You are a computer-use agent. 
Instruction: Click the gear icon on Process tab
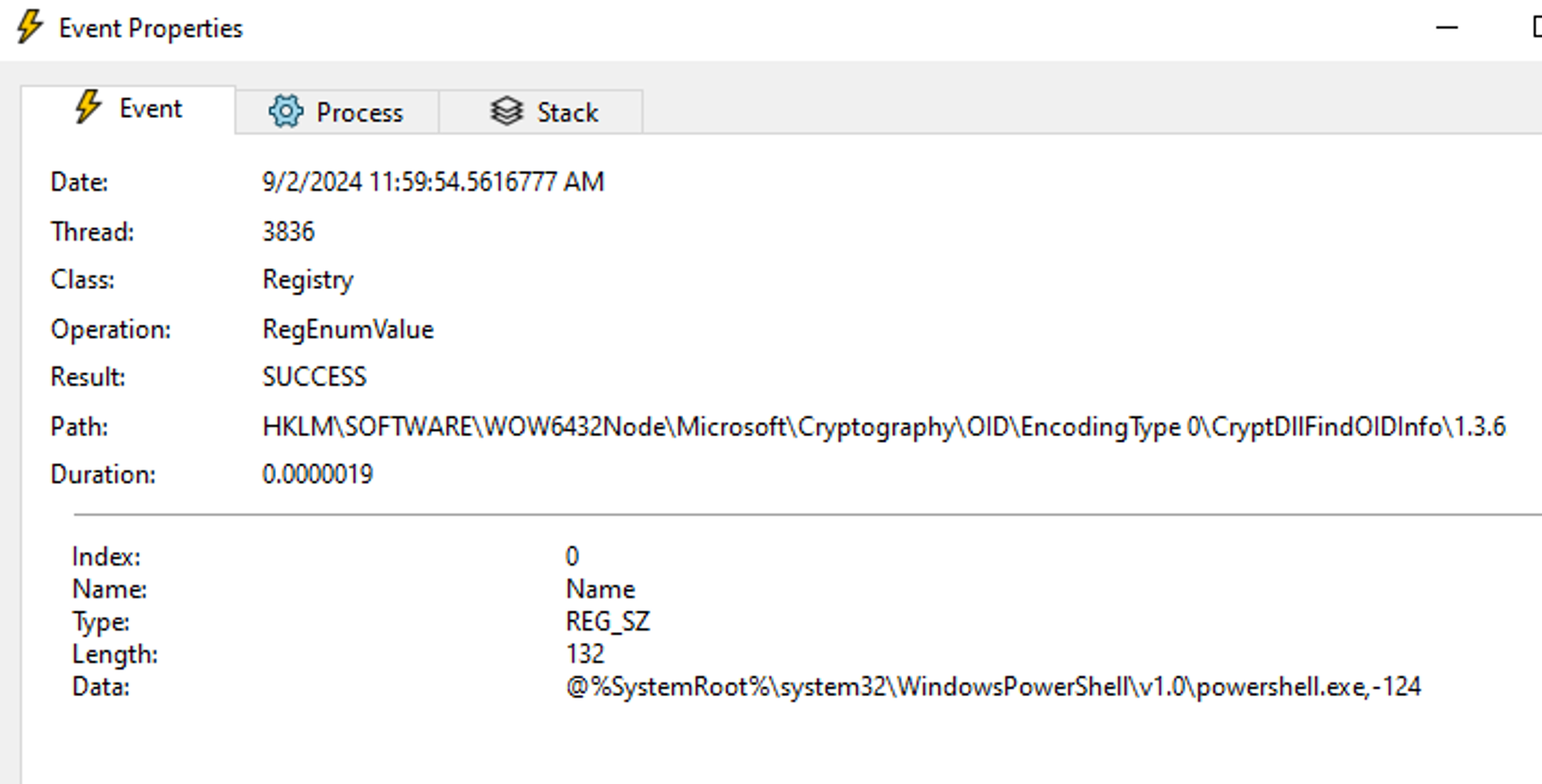[x=285, y=112]
